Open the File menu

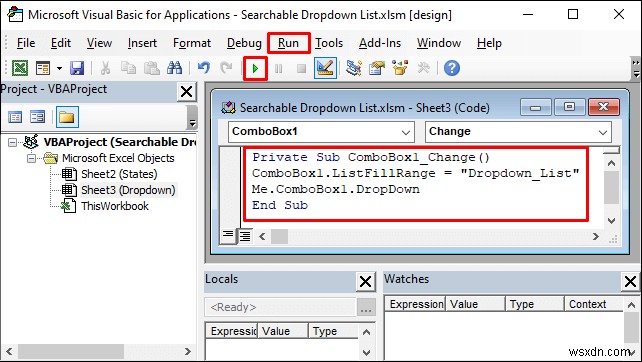coord(26,43)
